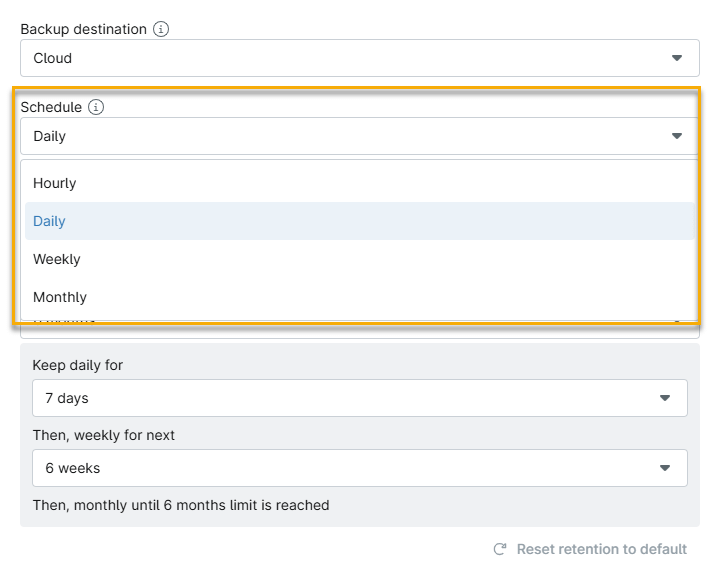Click the circular reset arrow icon
The width and height of the screenshot is (711, 571).
point(500,549)
